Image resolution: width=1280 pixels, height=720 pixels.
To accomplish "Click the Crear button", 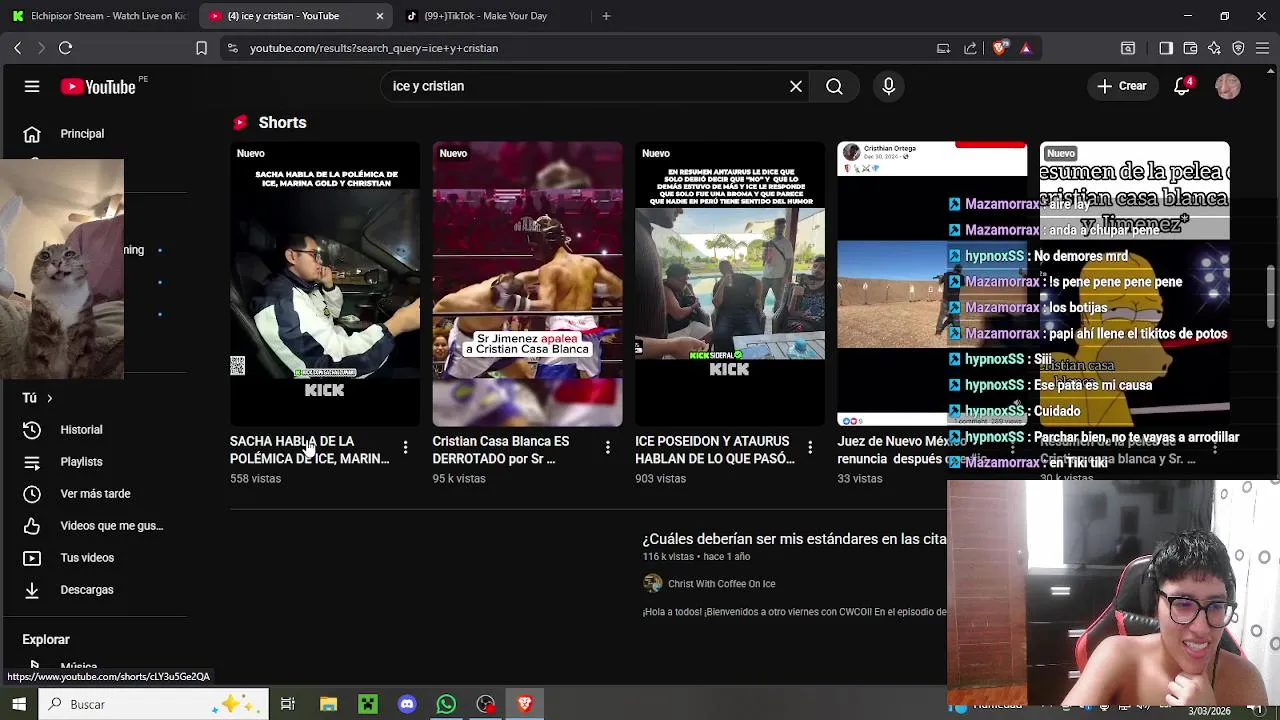I will coord(1121,86).
